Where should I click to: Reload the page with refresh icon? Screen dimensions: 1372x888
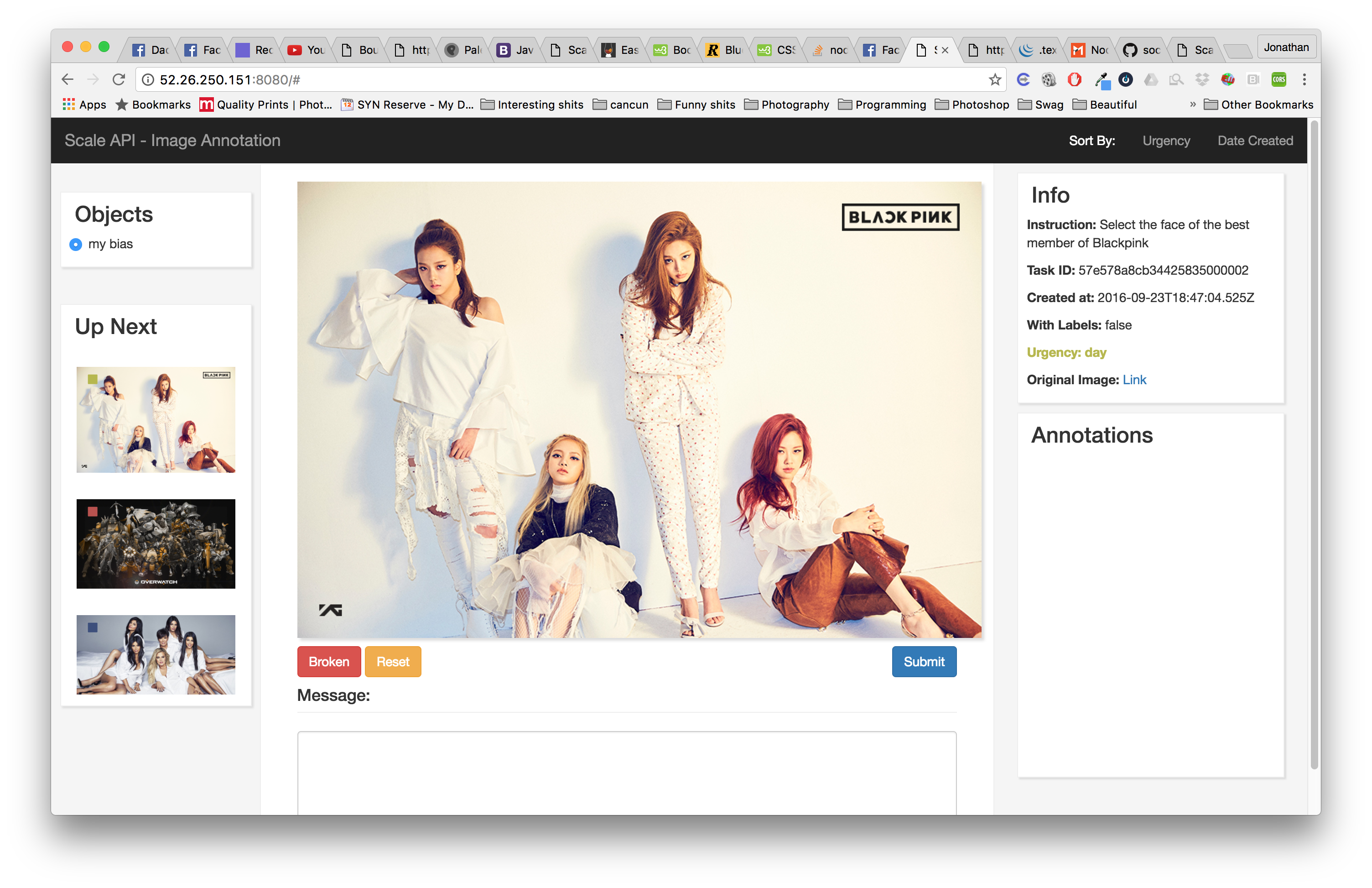point(119,79)
